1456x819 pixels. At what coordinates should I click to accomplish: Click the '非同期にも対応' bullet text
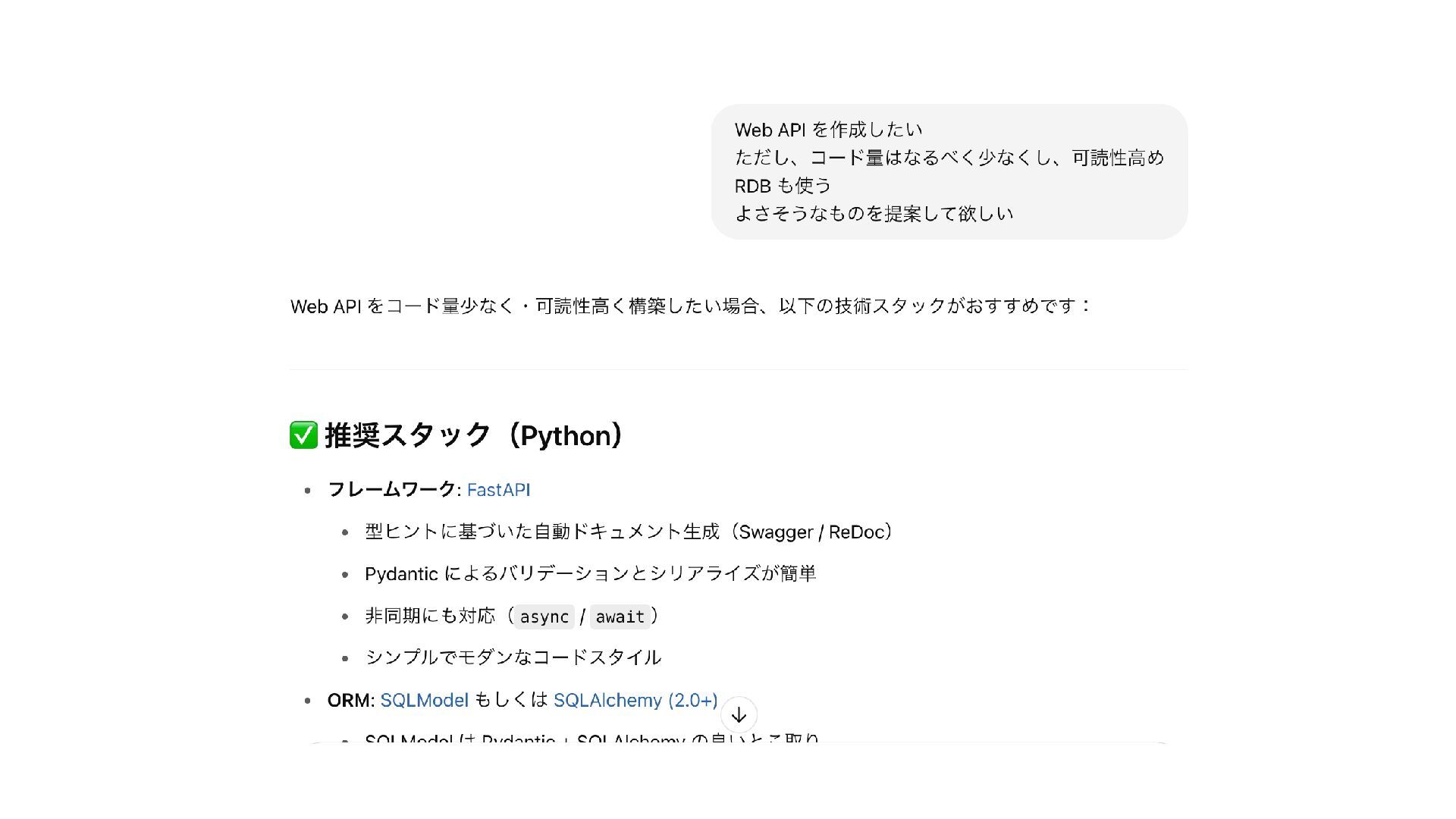429,616
